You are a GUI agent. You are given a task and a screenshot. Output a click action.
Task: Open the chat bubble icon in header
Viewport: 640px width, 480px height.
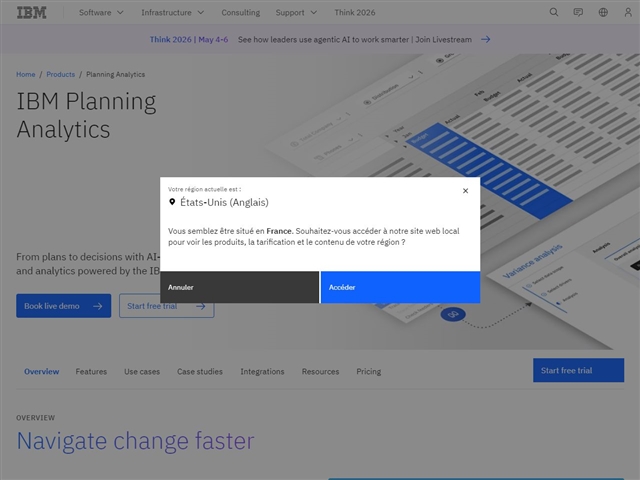578,12
